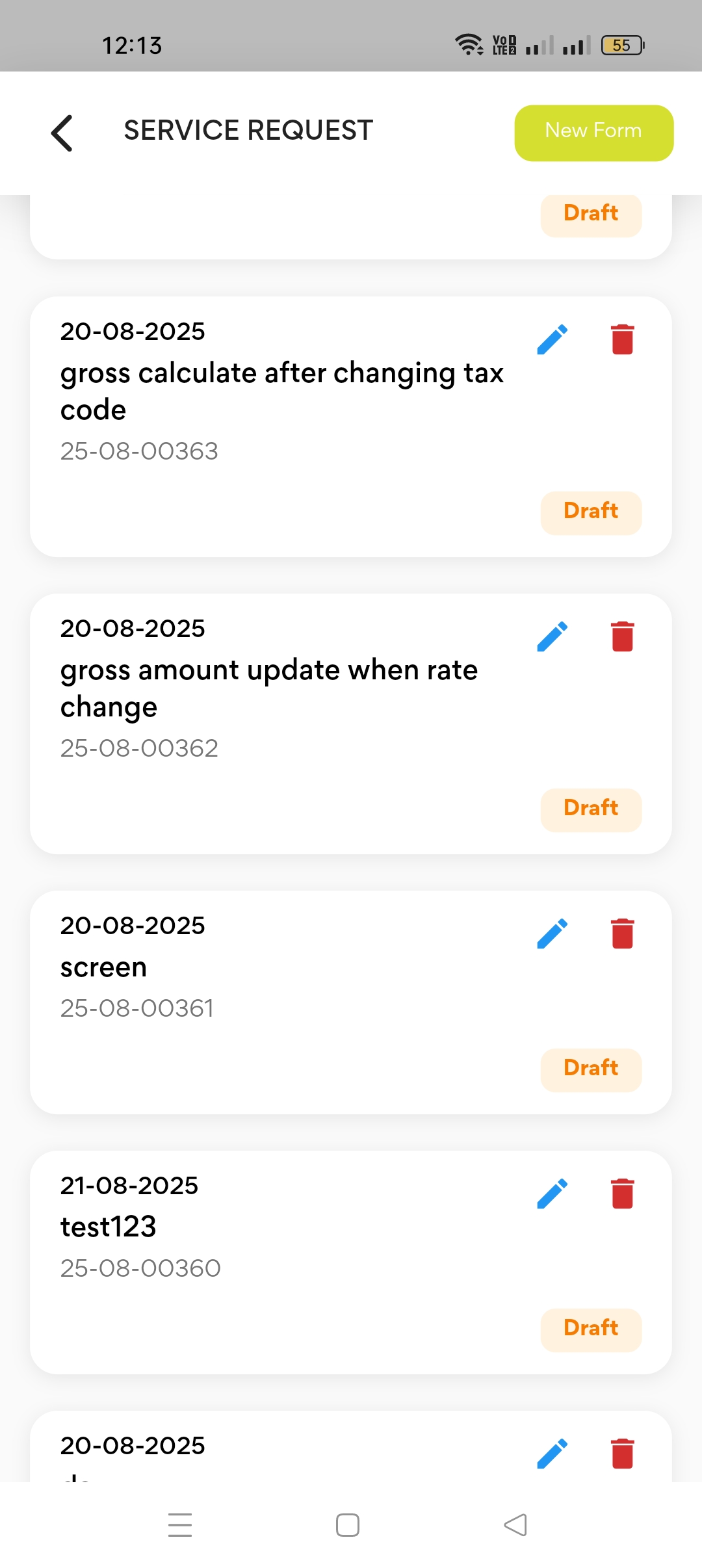The width and height of the screenshot is (702, 1568).
Task: Edit the test123 request
Action: click(x=552, y=1194)
